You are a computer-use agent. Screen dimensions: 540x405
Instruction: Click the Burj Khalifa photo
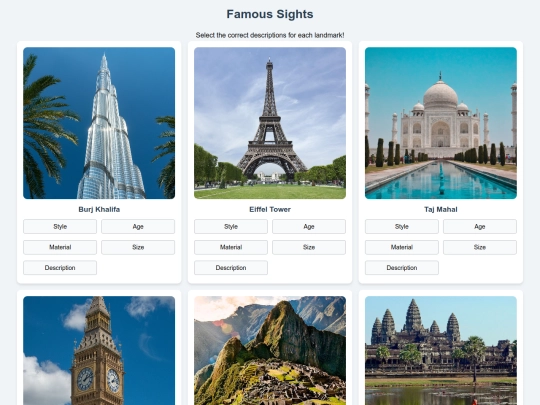coord(99,123)
